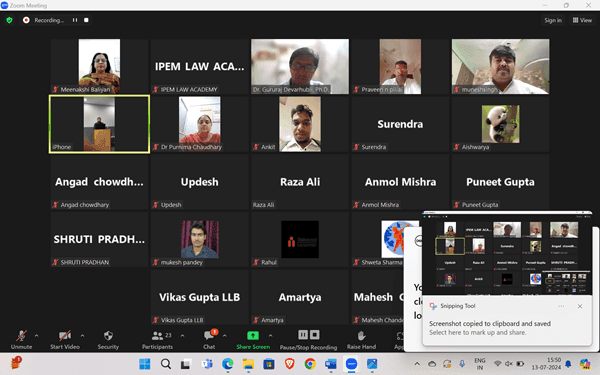Select the highlighted iPhone speaker tile
This screenshot has width=600, height=375.
point(99,124)
